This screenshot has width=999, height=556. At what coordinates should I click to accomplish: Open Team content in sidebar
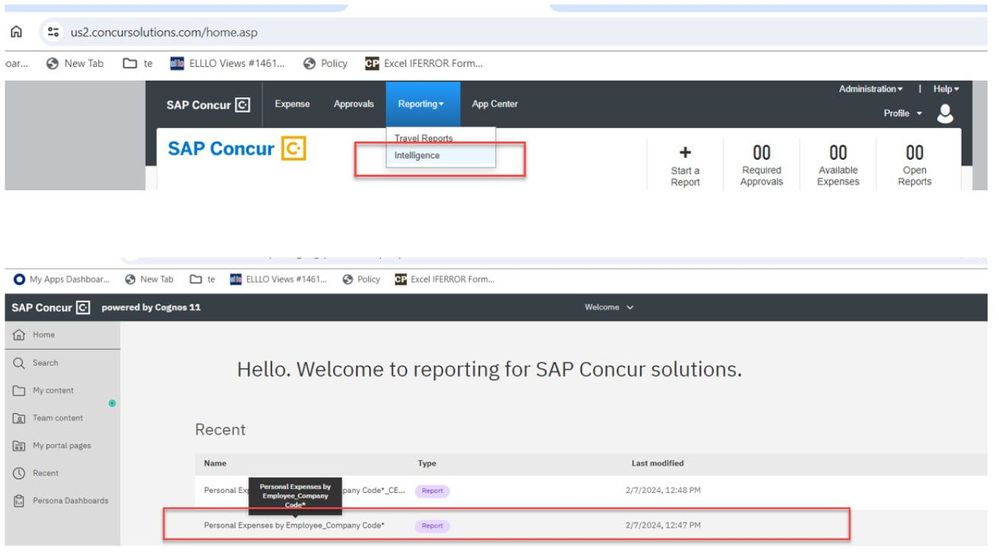point(62,418)
